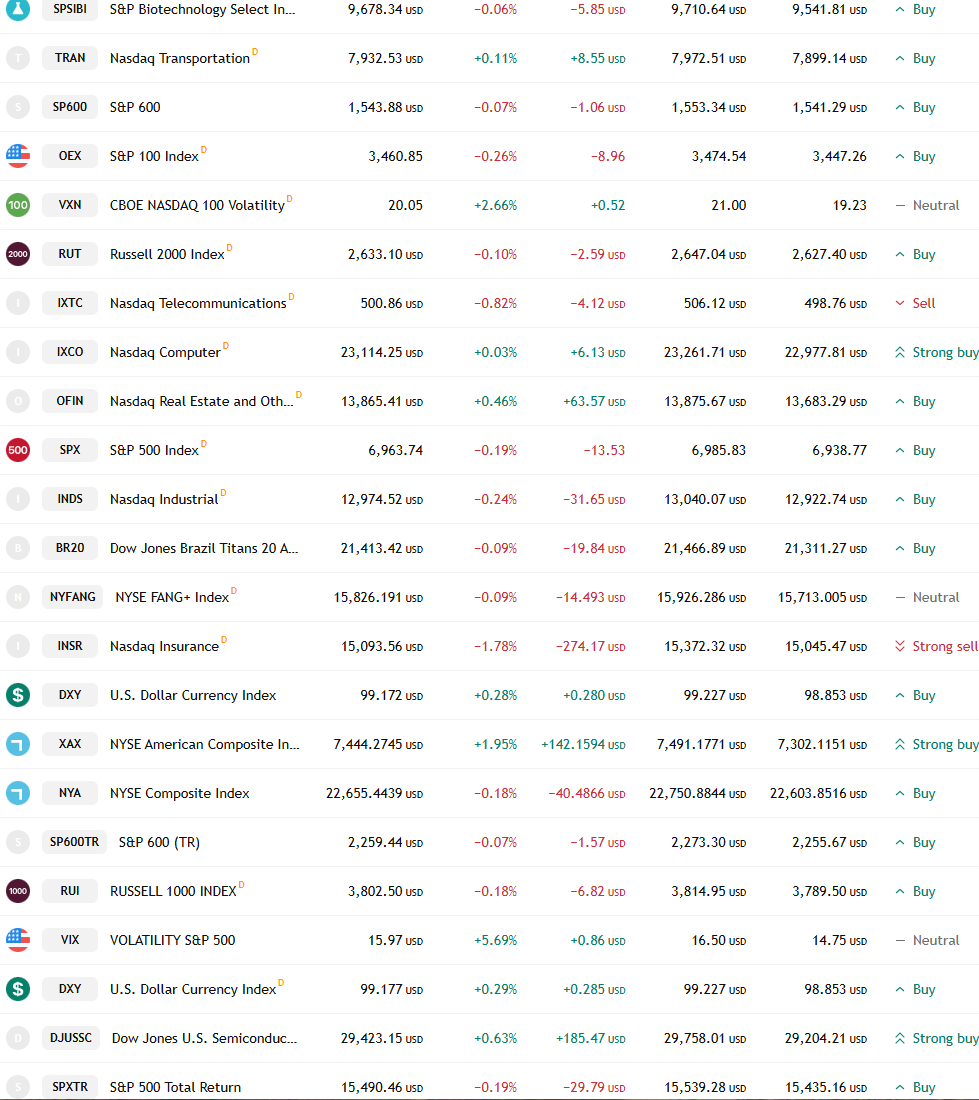Image resolution: width=979 pixels, height=1100 pixels.
Task: Open the NYFANG ticker symbol
Action: 73,597
